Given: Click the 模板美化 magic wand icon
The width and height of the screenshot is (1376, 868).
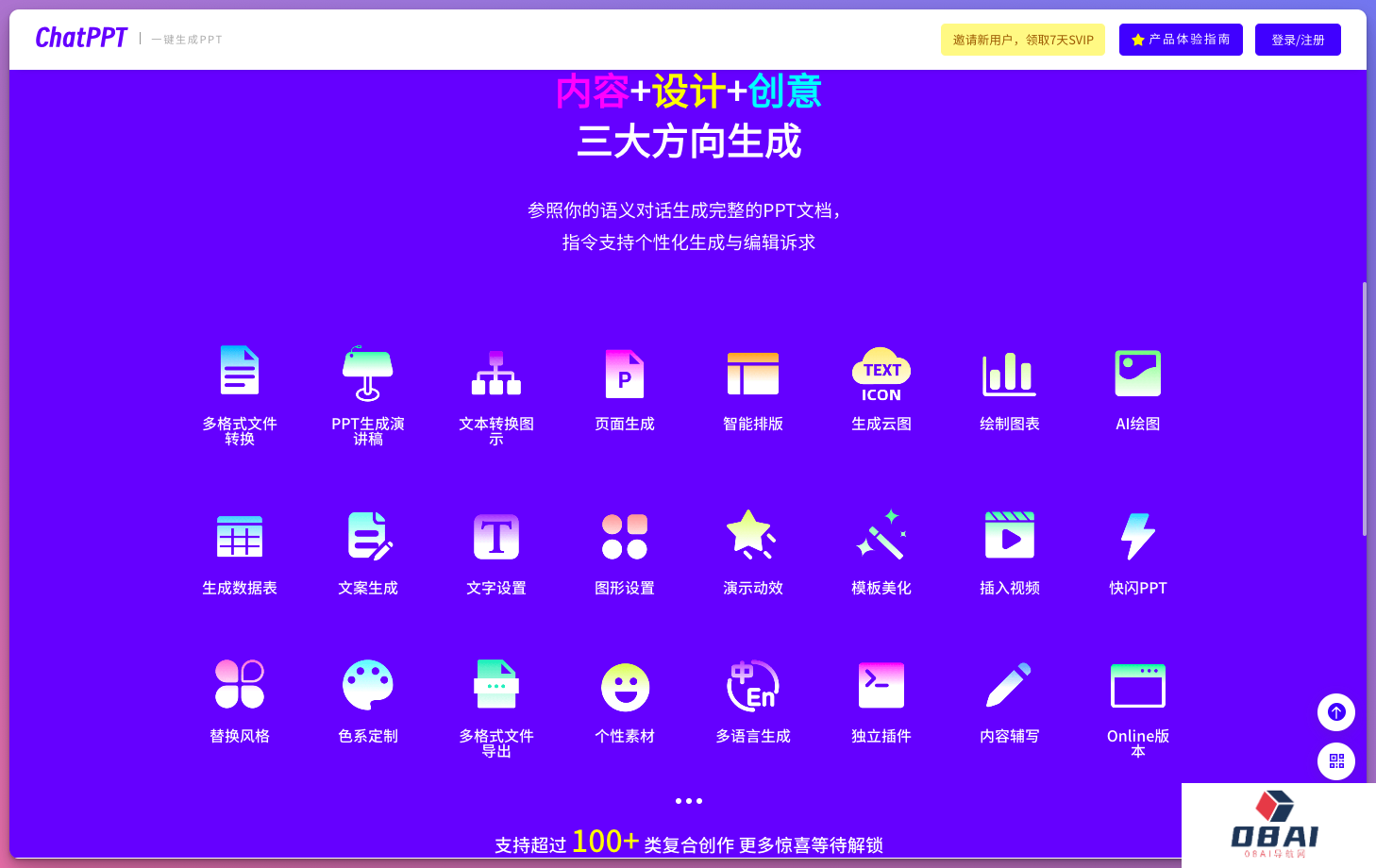Looking at the screenshot, I should click(881, 535).
